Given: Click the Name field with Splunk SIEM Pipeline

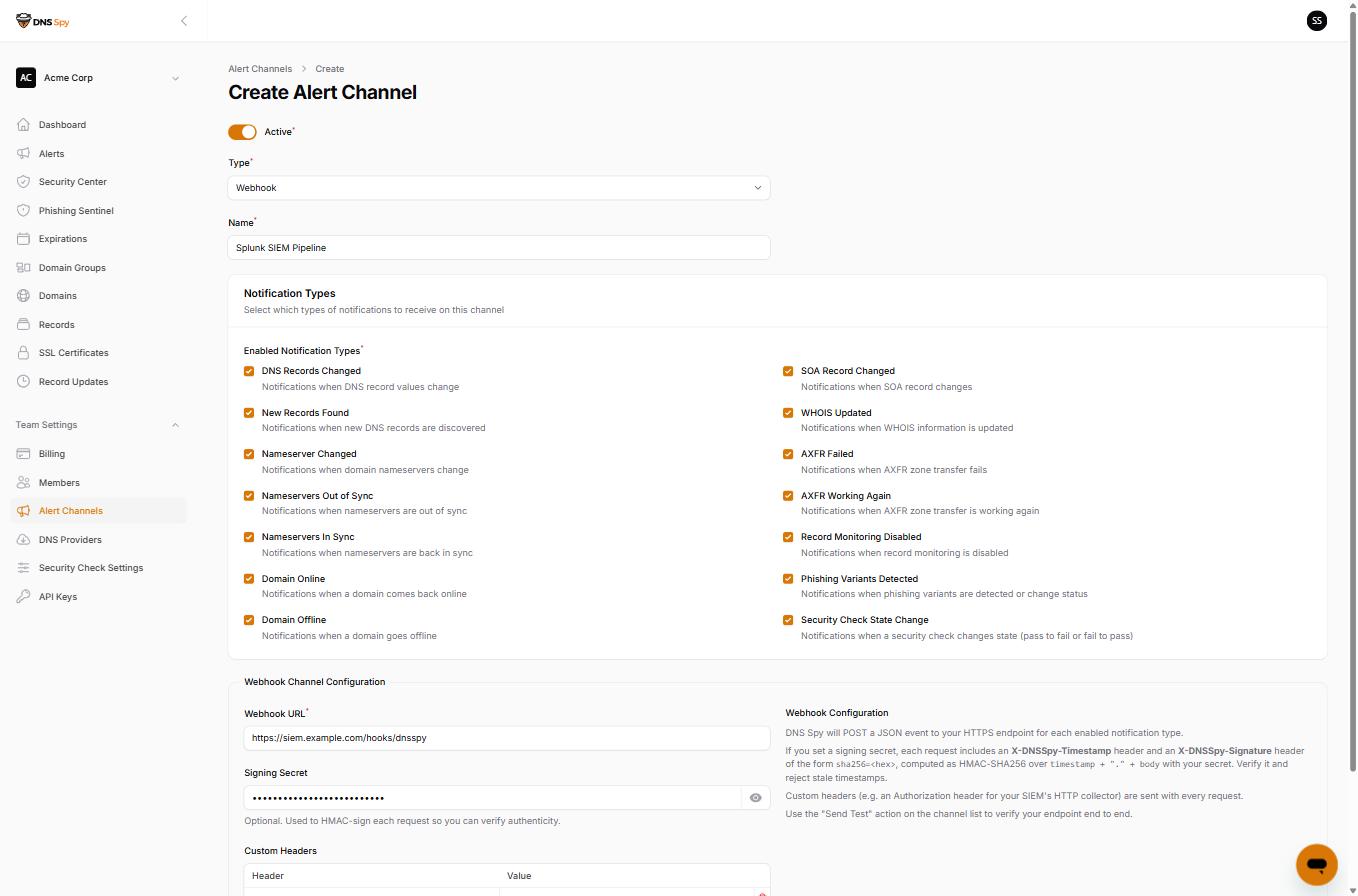Looking at the screenshot, I should [499, 248].
